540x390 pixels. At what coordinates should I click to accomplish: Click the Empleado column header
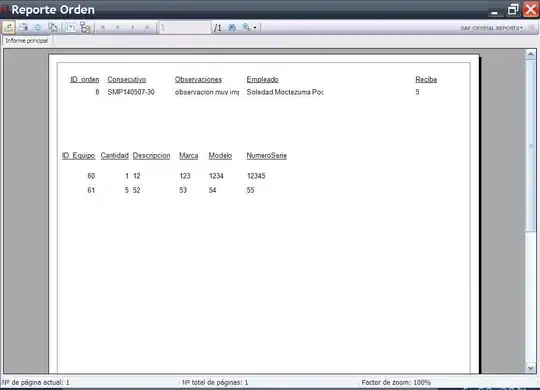[262, 80]
